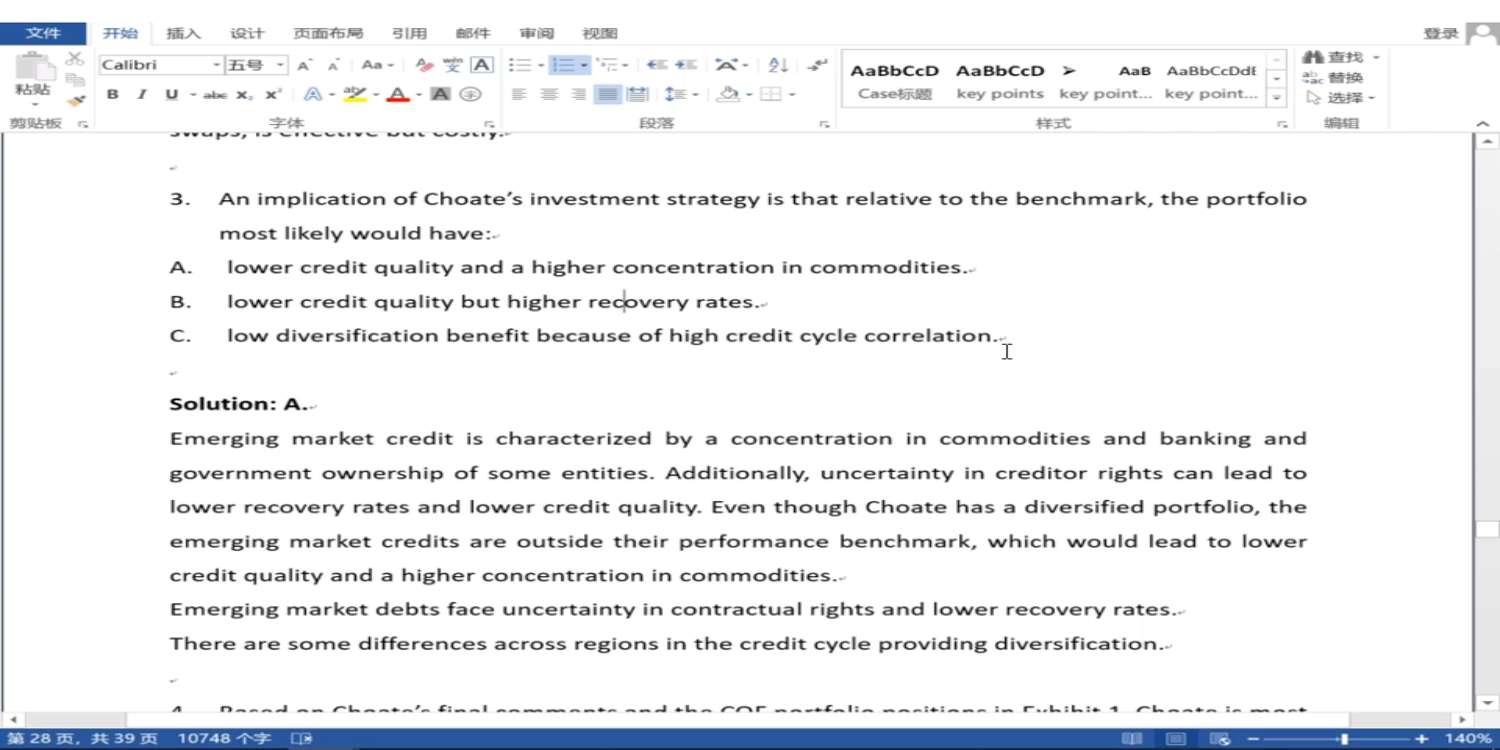Click the Show paragraph marks icon
The height and width of the screenshot is (750, 1500).
tap(817, 65)
